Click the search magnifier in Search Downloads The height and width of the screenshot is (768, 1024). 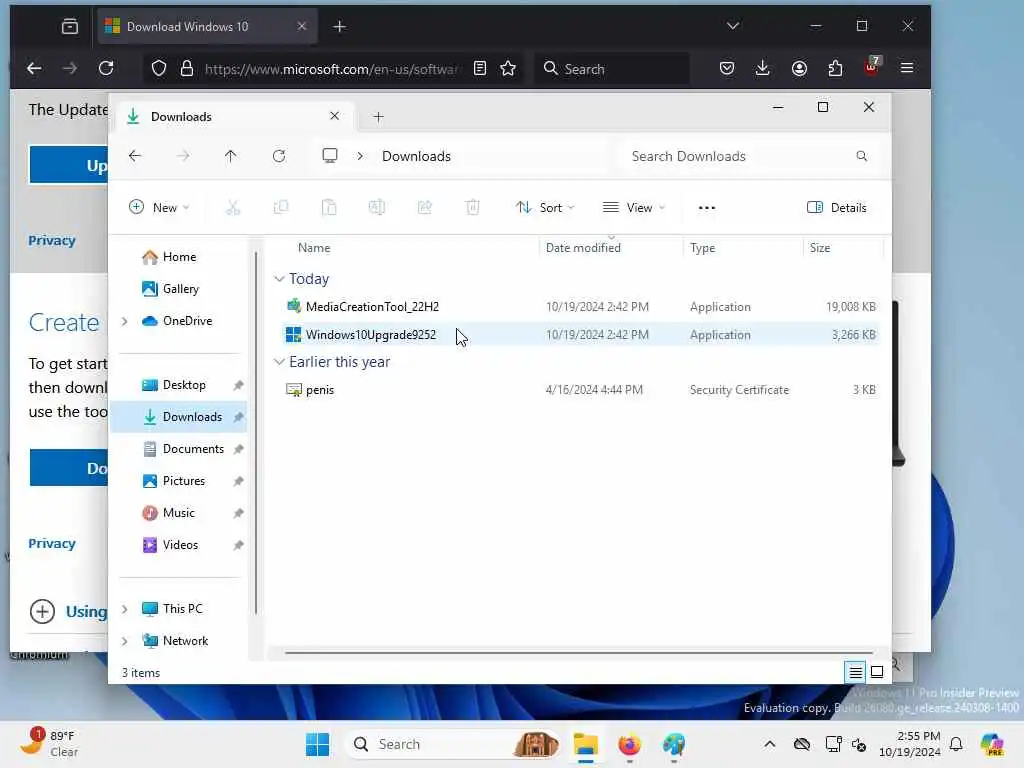pyautogui.click(x=861, y=156)
